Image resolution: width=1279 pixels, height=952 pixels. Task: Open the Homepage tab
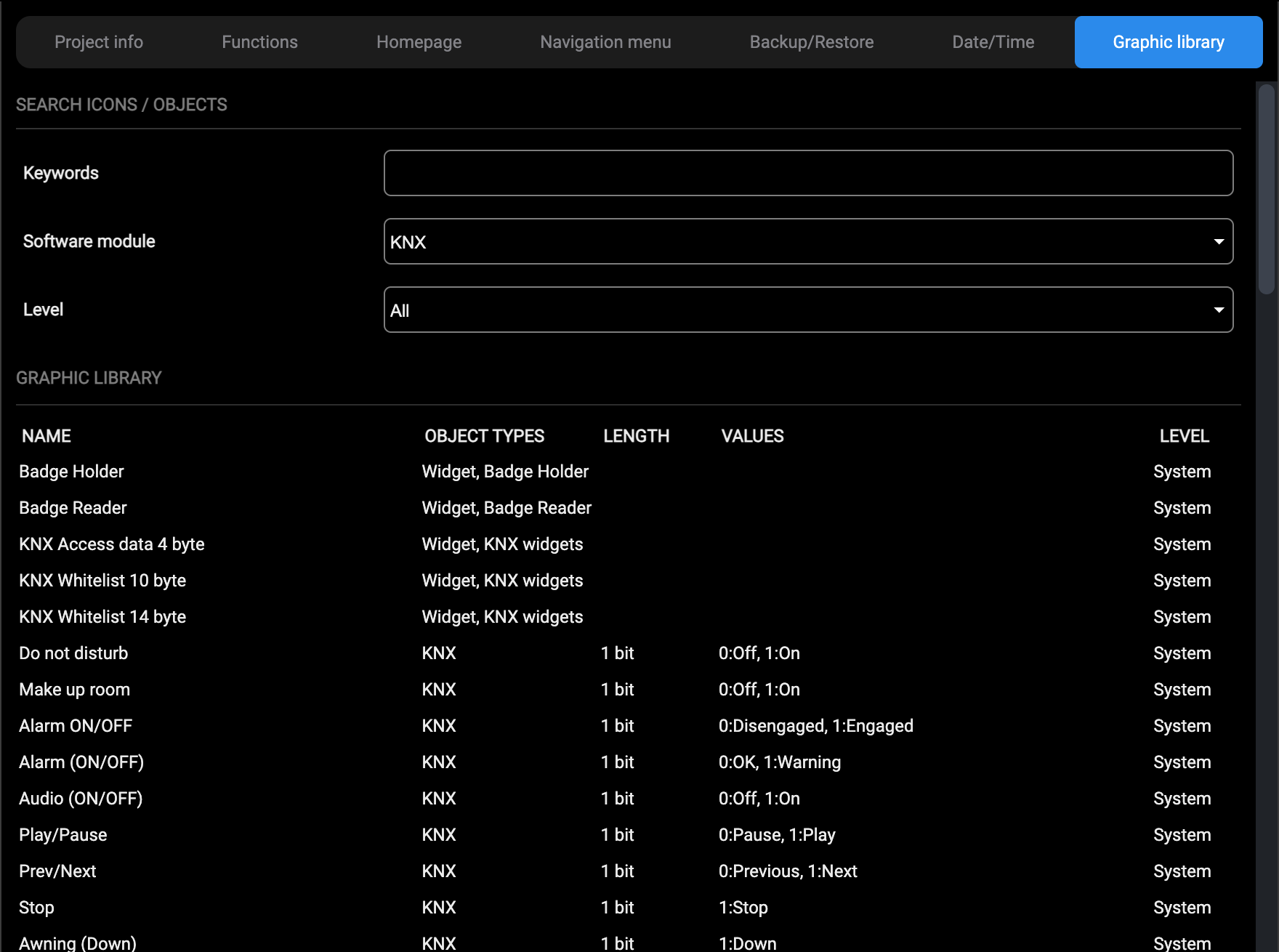click(419, 42)
